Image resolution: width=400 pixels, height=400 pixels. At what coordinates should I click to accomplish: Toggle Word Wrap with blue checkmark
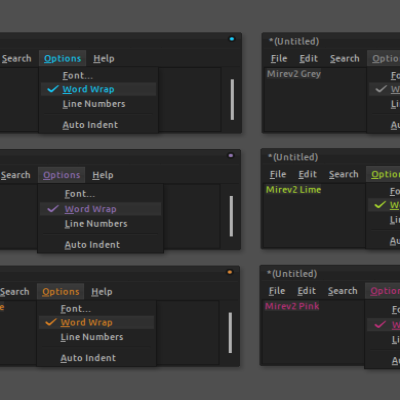click(x=99, y=89)
